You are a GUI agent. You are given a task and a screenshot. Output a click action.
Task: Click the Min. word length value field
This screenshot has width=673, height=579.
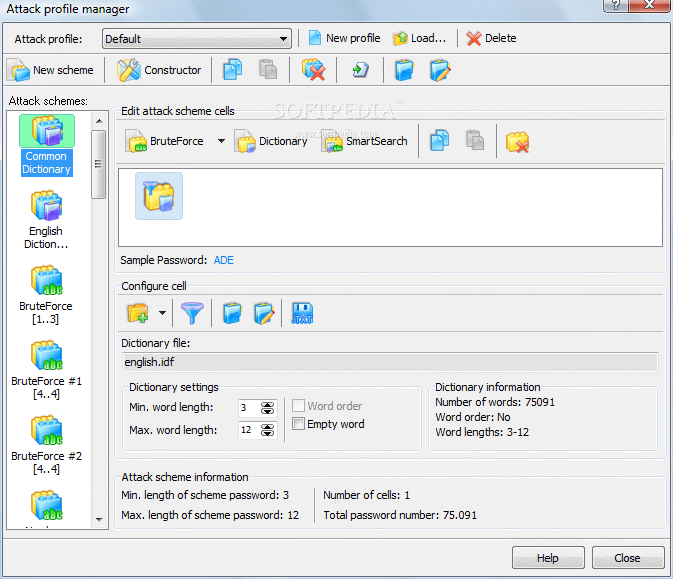(x=249, y=408)
